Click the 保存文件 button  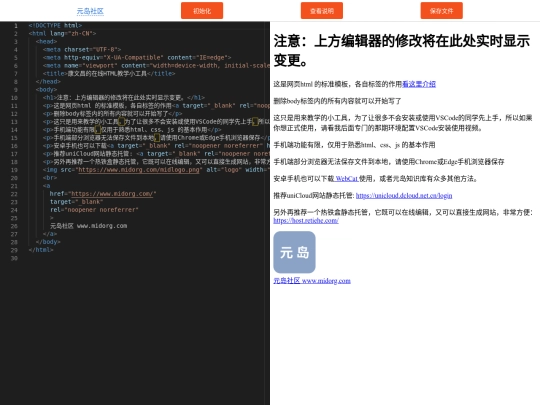pyautogui.click(x=442, y=11)
